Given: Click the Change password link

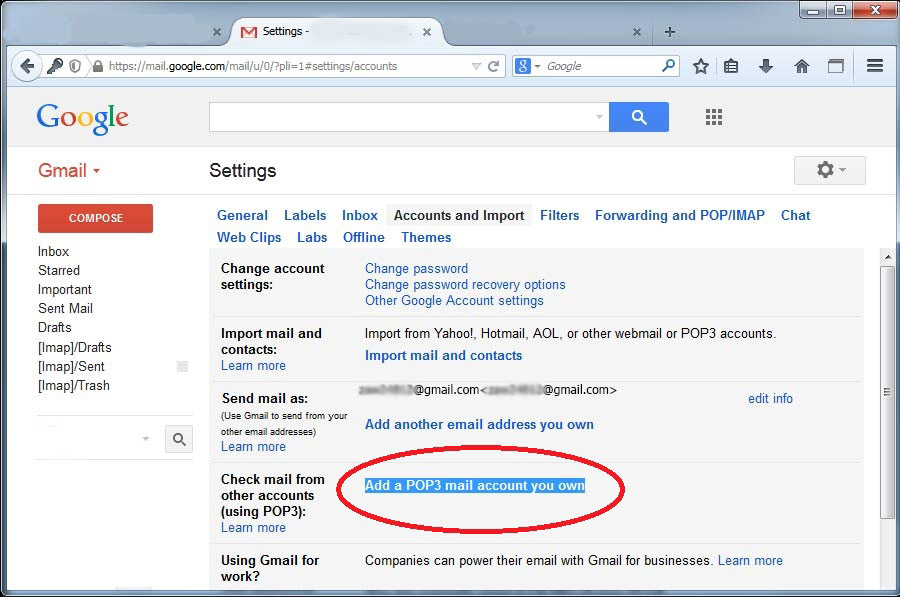Looking at the screenshot, I should coord(416,269).
